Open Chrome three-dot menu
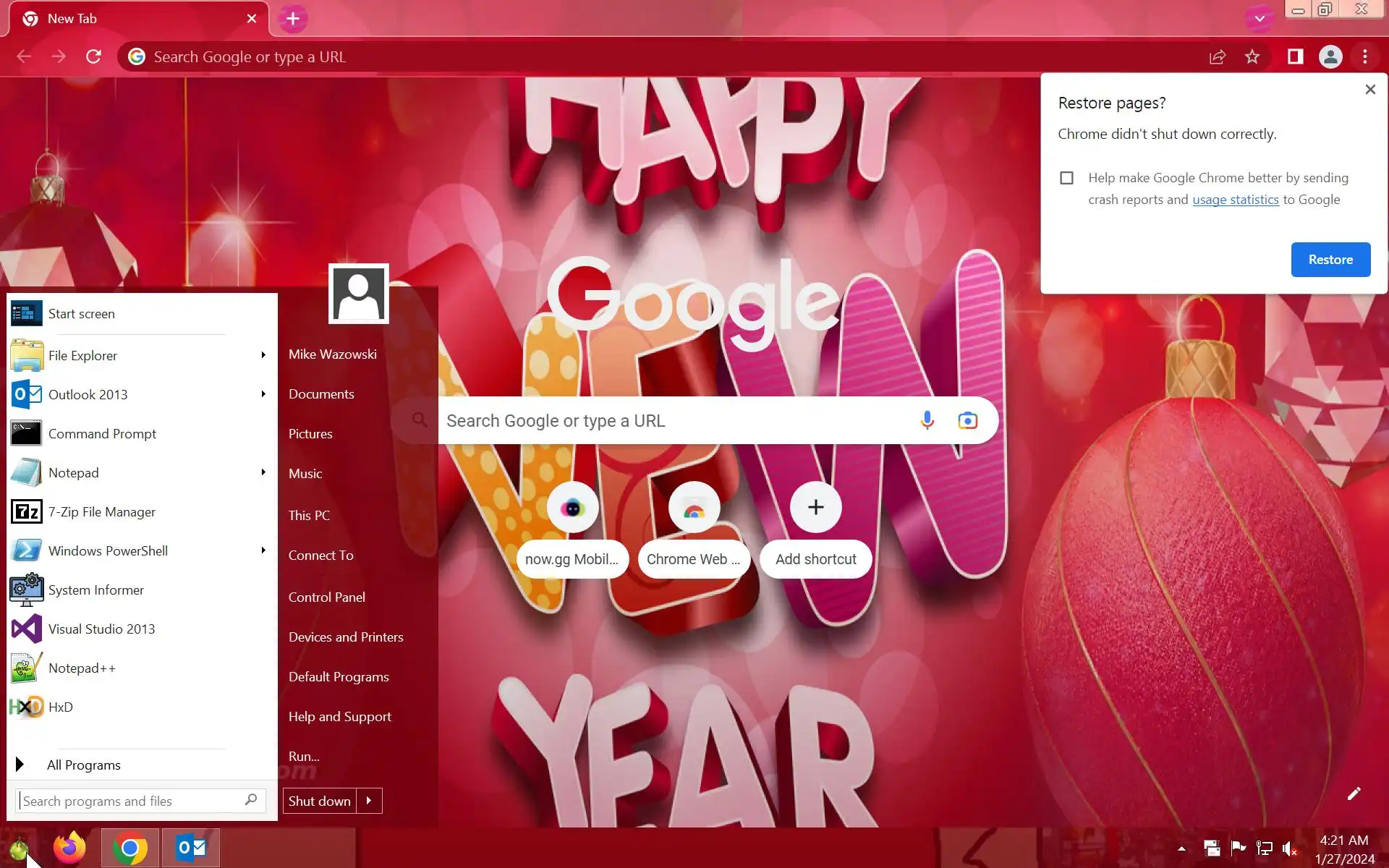This screenshot has height=868, width=1389. coord(1364,56)
